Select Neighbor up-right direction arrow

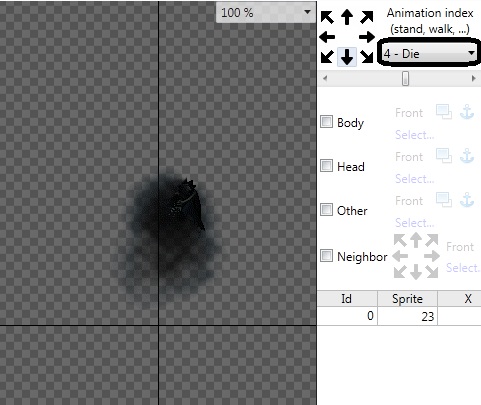(x=432, y=240)
